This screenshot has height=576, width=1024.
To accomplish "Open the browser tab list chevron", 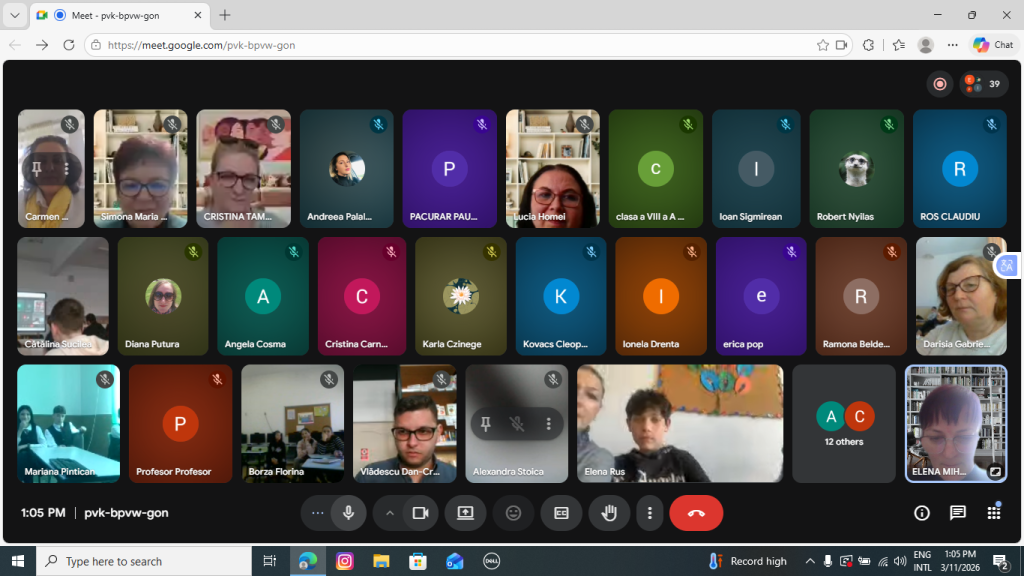I will (x=15, y=15).
